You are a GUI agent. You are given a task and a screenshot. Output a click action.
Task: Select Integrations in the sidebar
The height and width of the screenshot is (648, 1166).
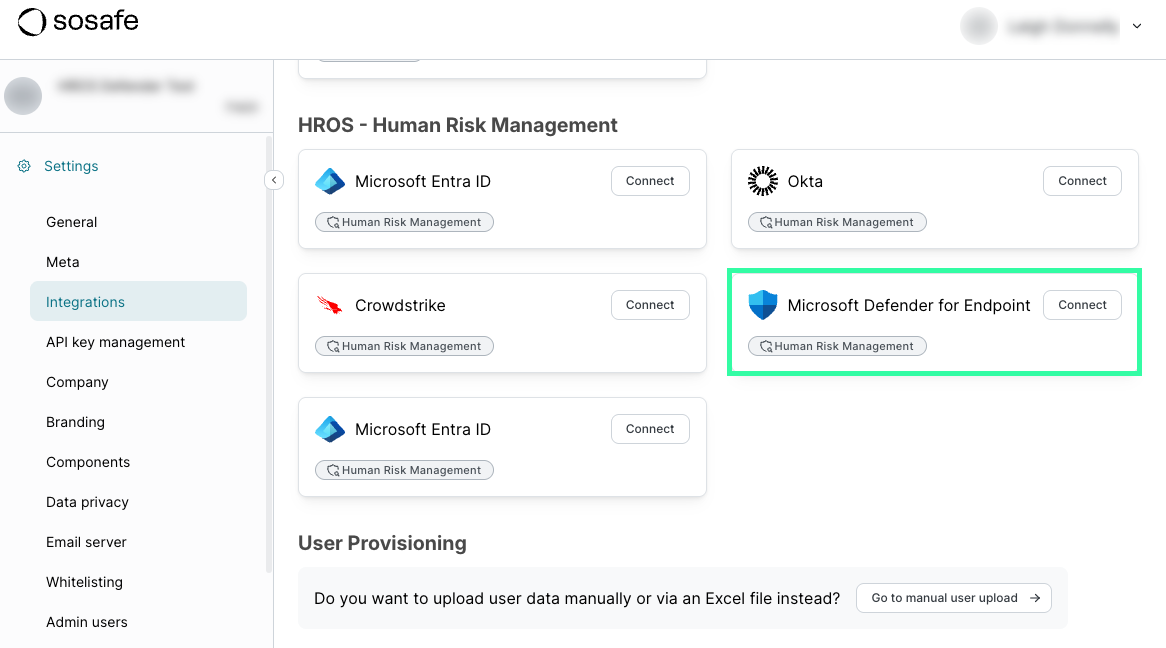coord(138,301)
